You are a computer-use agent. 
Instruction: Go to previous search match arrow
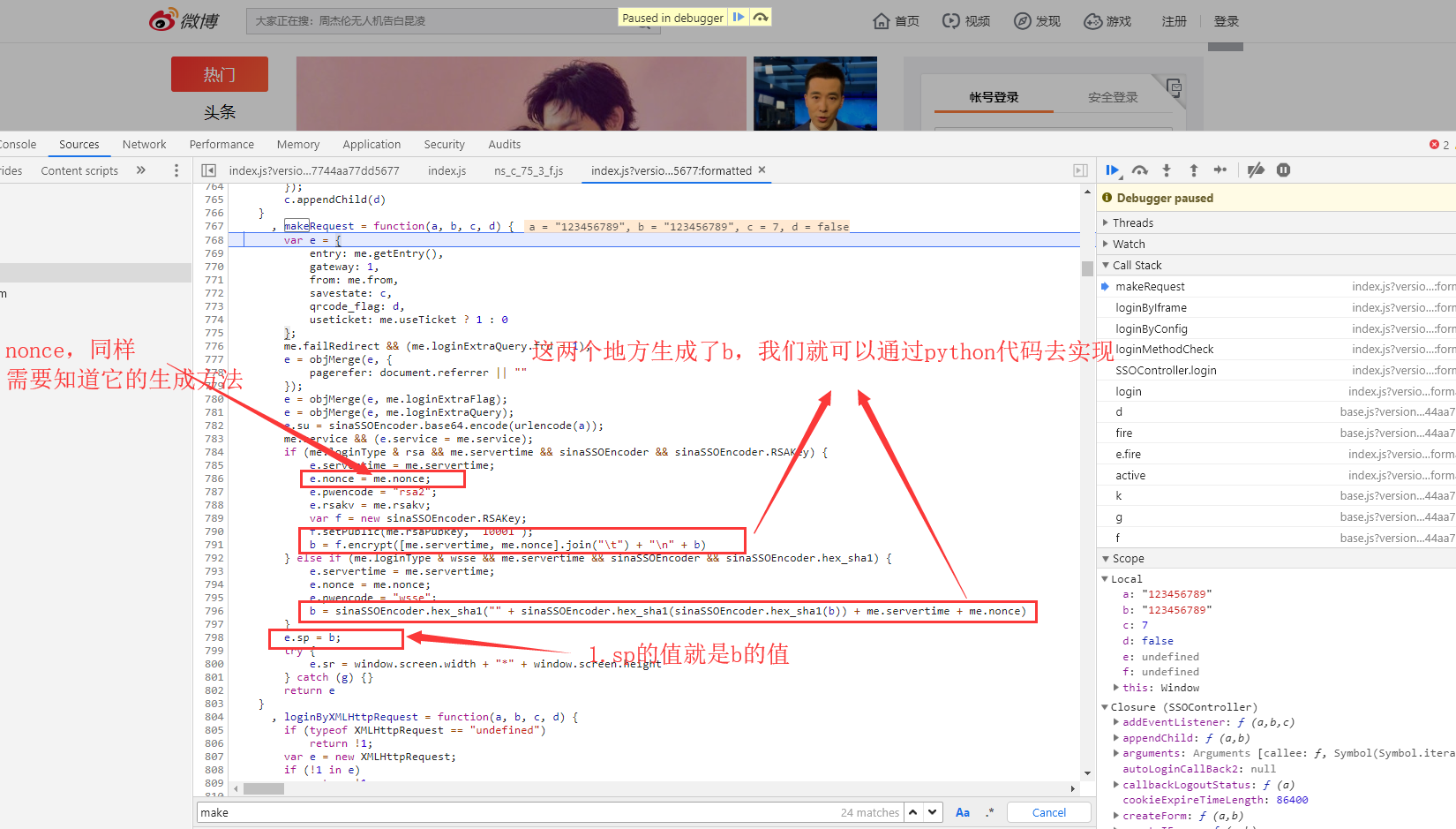pyautogui.click(x=913, y=812)
